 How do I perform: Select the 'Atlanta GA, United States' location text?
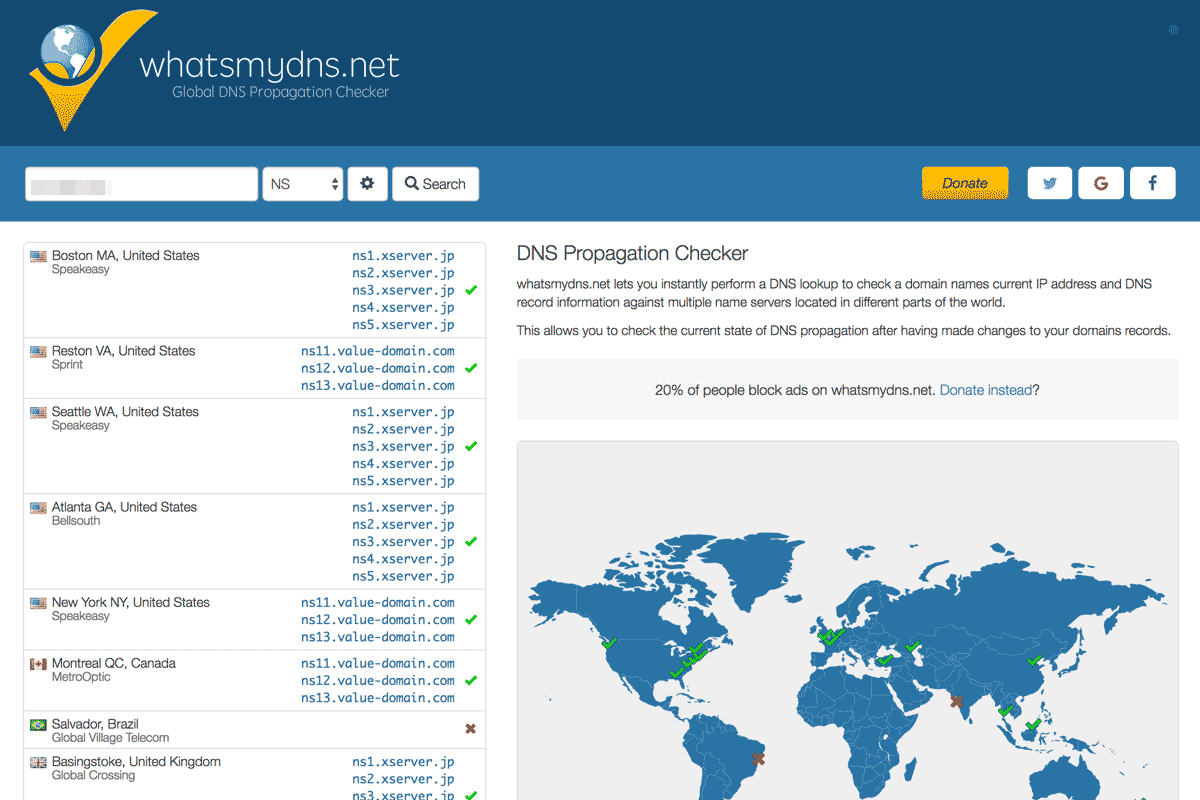pyautogui.click(x=125, y=507)
